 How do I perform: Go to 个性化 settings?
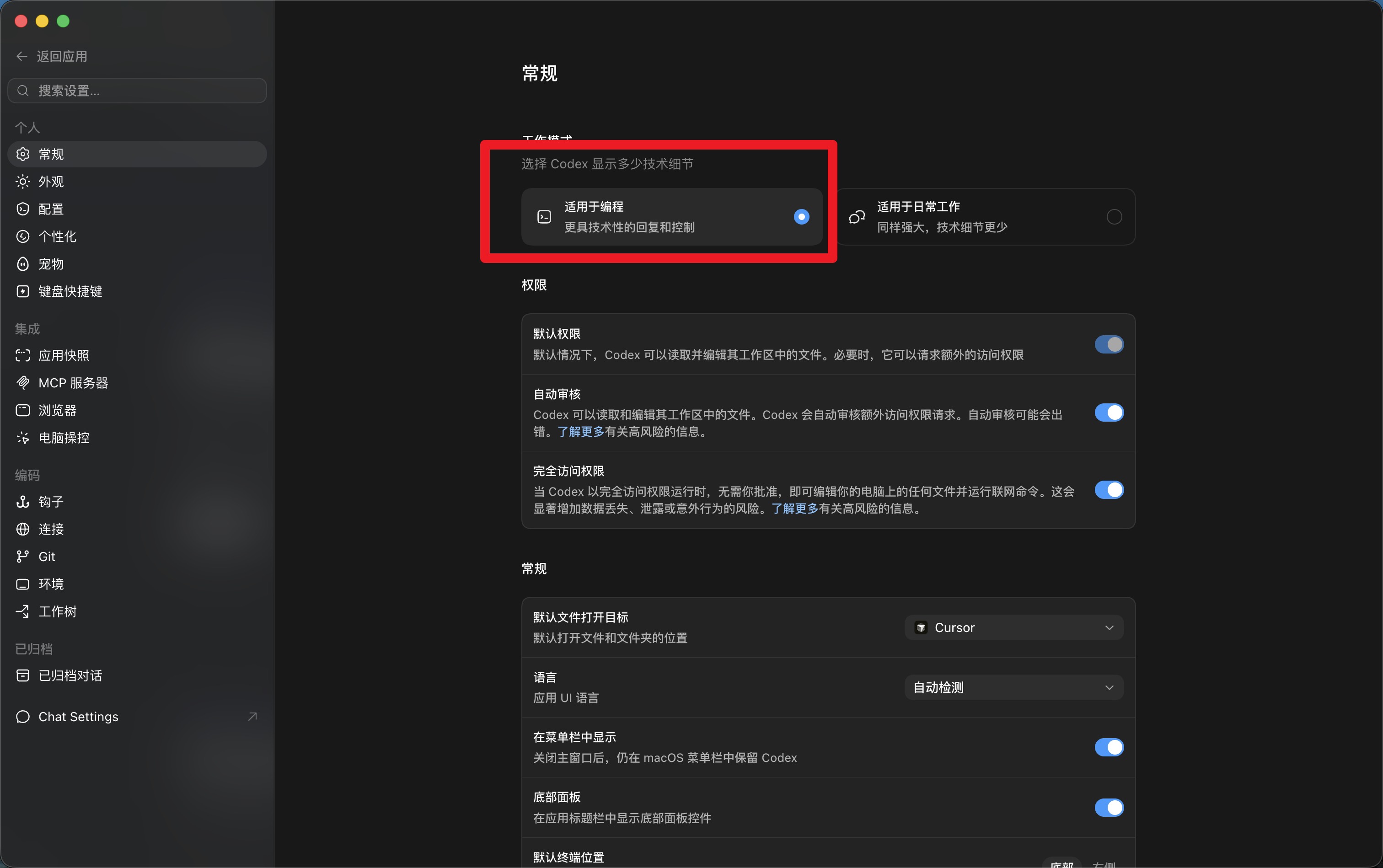137,236
